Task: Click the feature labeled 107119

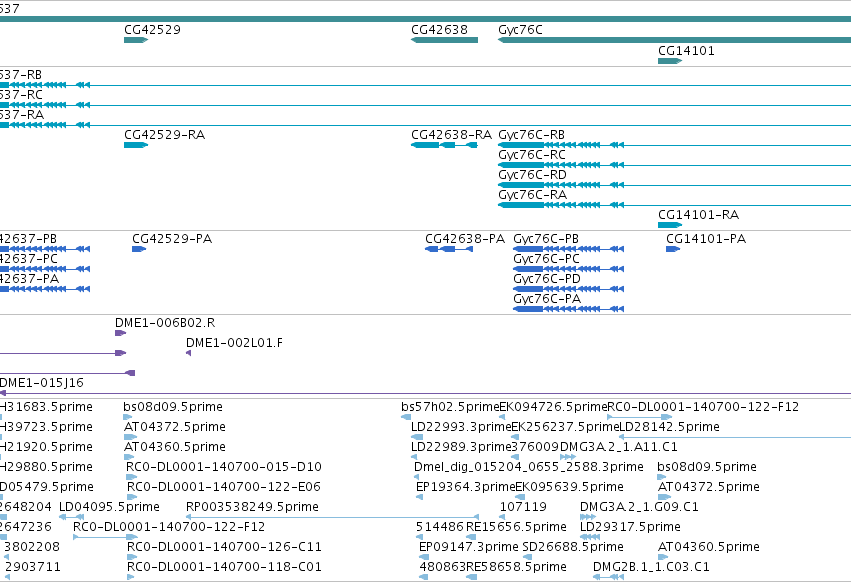Action: click(x=523, y=508)
